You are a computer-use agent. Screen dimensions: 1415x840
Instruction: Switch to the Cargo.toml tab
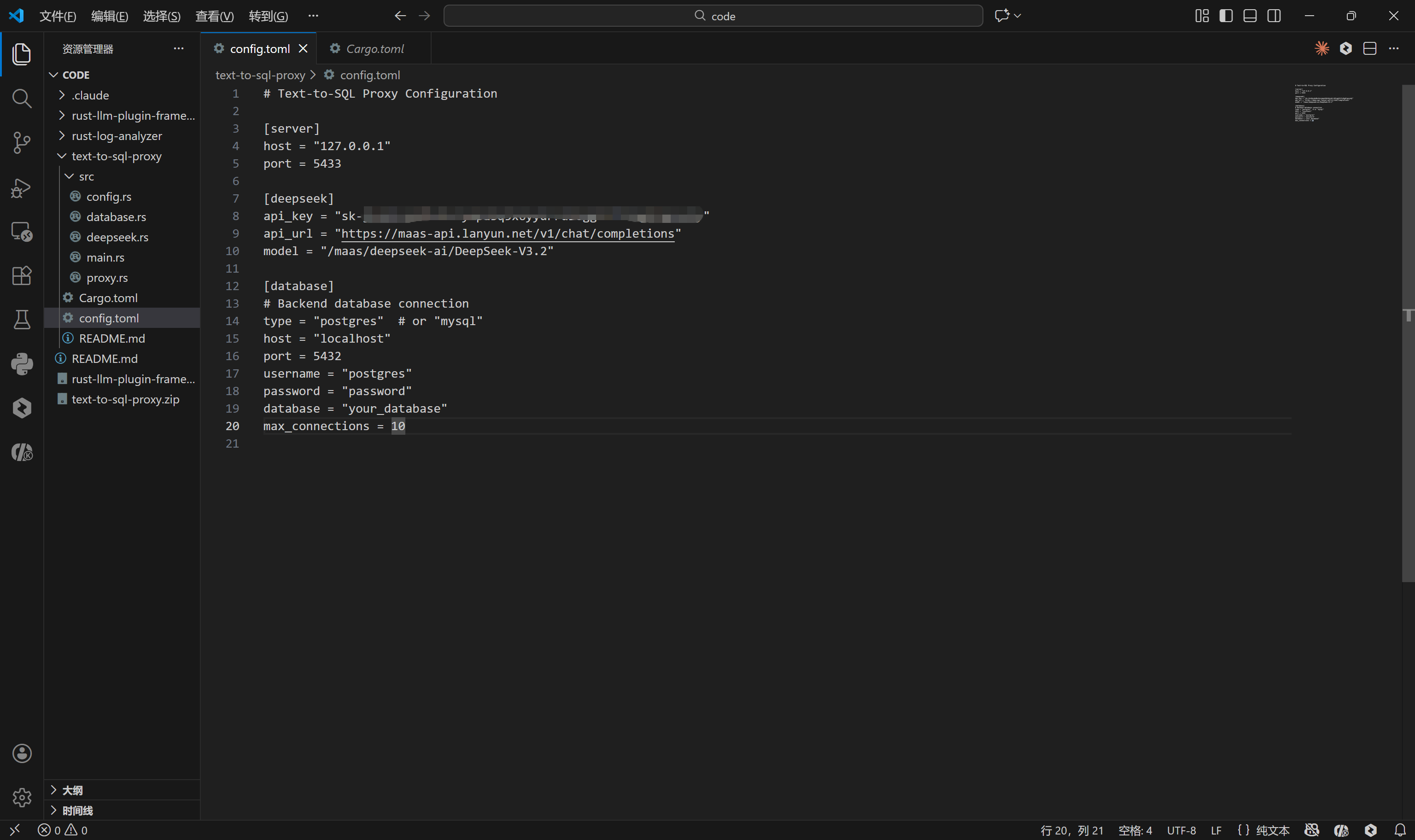point(374,49)
